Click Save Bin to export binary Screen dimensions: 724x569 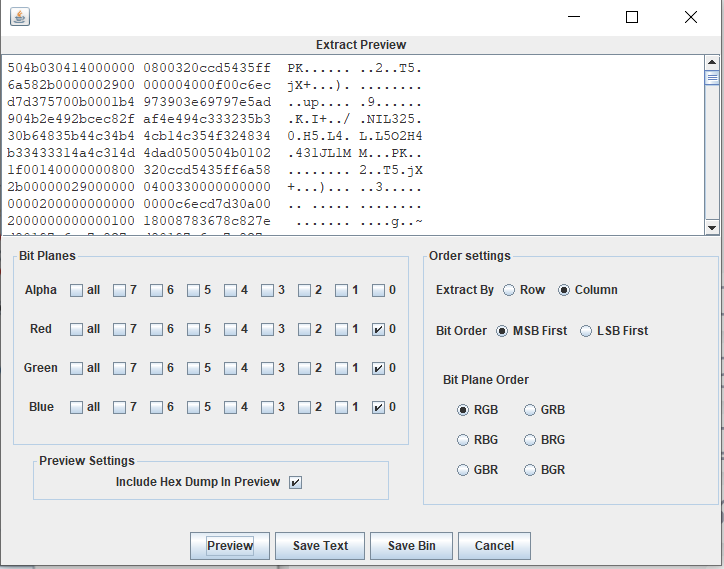[x=411, y=546]
